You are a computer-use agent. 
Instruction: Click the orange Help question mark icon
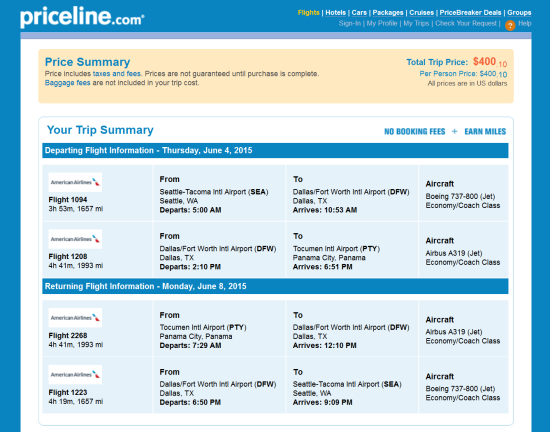click(510, 25)
